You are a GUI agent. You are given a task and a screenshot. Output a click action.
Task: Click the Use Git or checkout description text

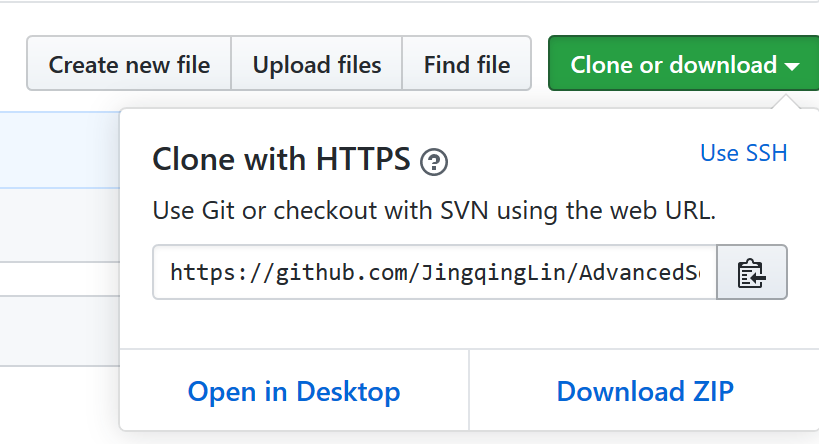[434, 211]
